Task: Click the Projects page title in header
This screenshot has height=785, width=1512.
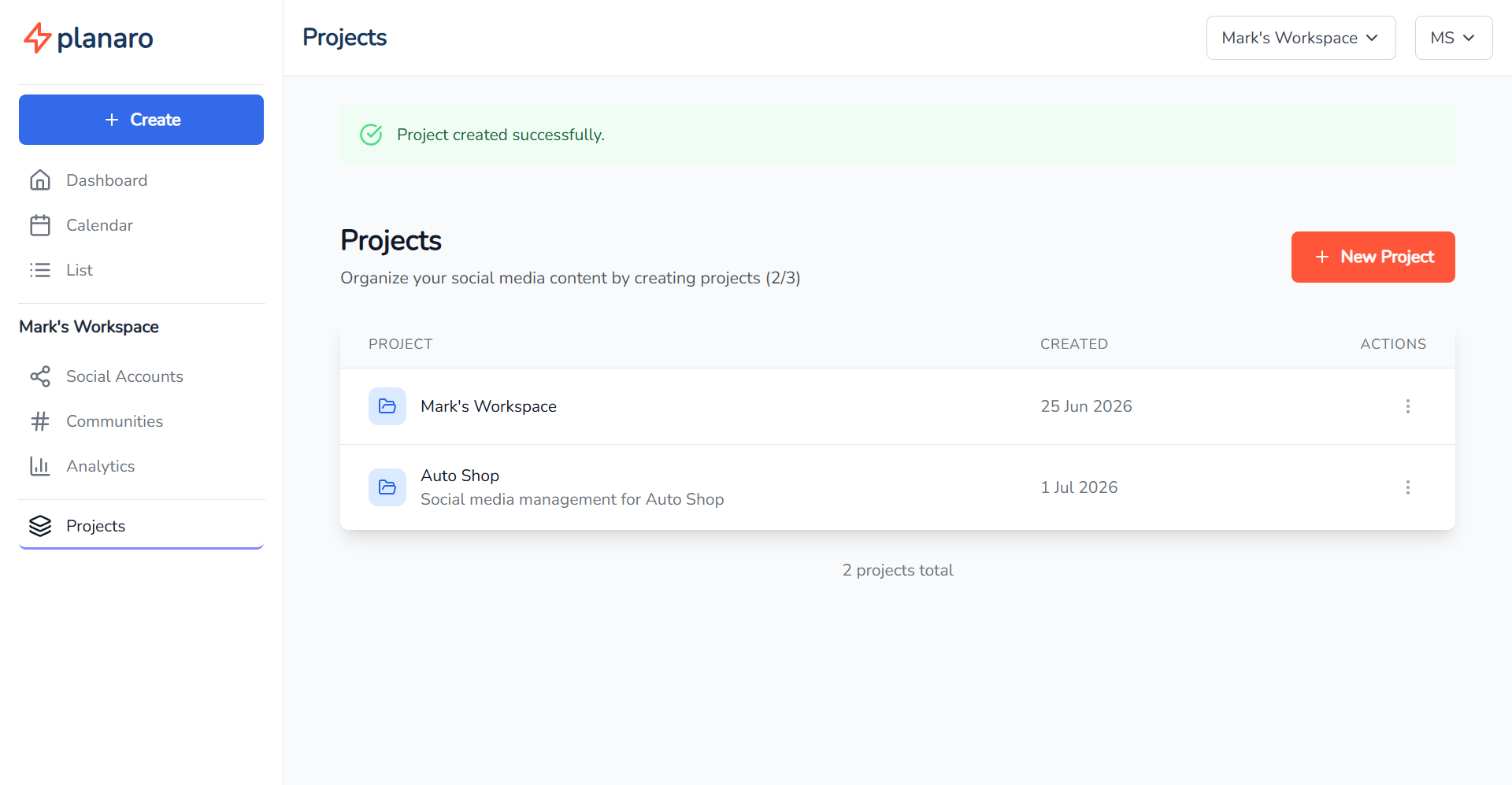Action: pyautogui.click(x=344, y=38)
